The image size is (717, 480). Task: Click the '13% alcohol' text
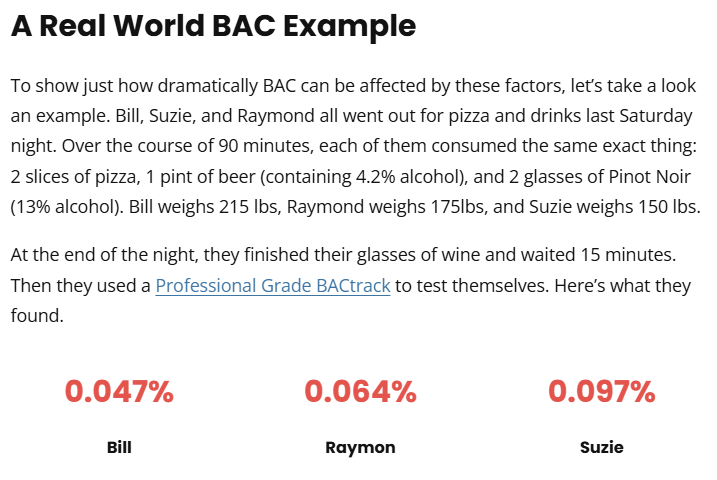pyautogui.click(x=66, y=207)
